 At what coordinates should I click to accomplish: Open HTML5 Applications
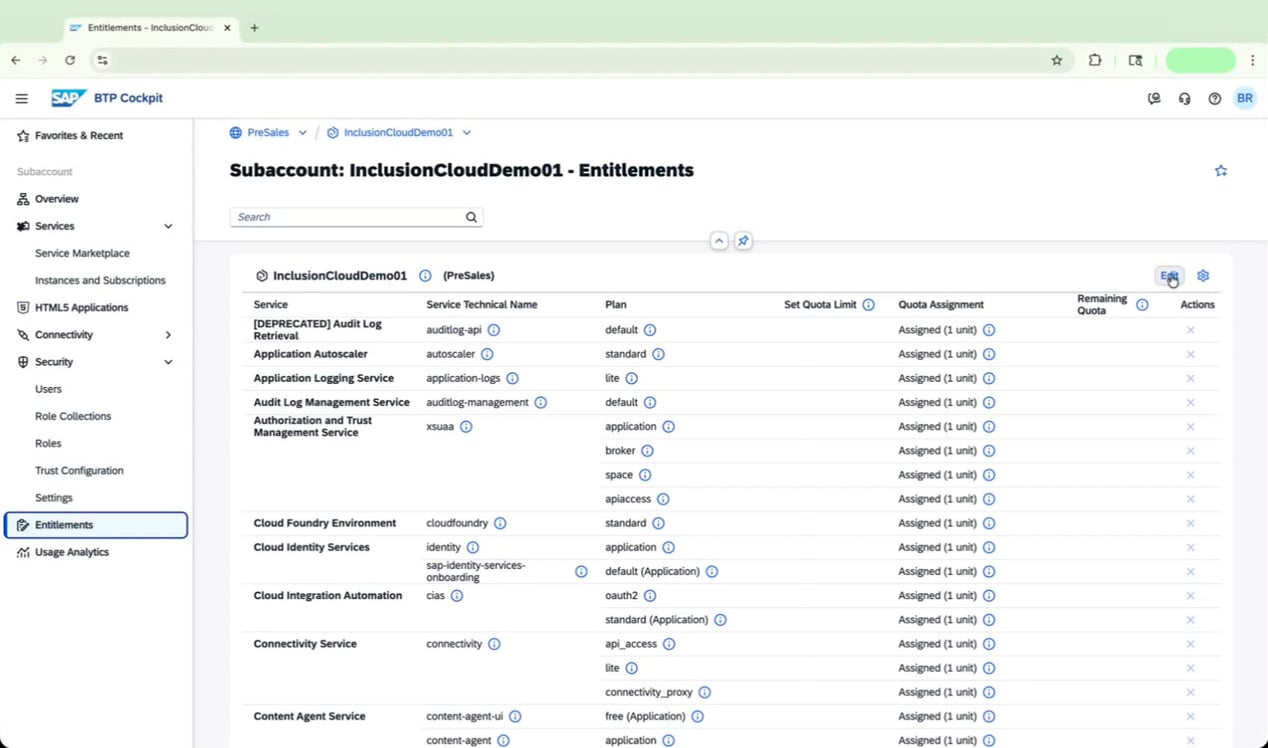click(81, 307)
